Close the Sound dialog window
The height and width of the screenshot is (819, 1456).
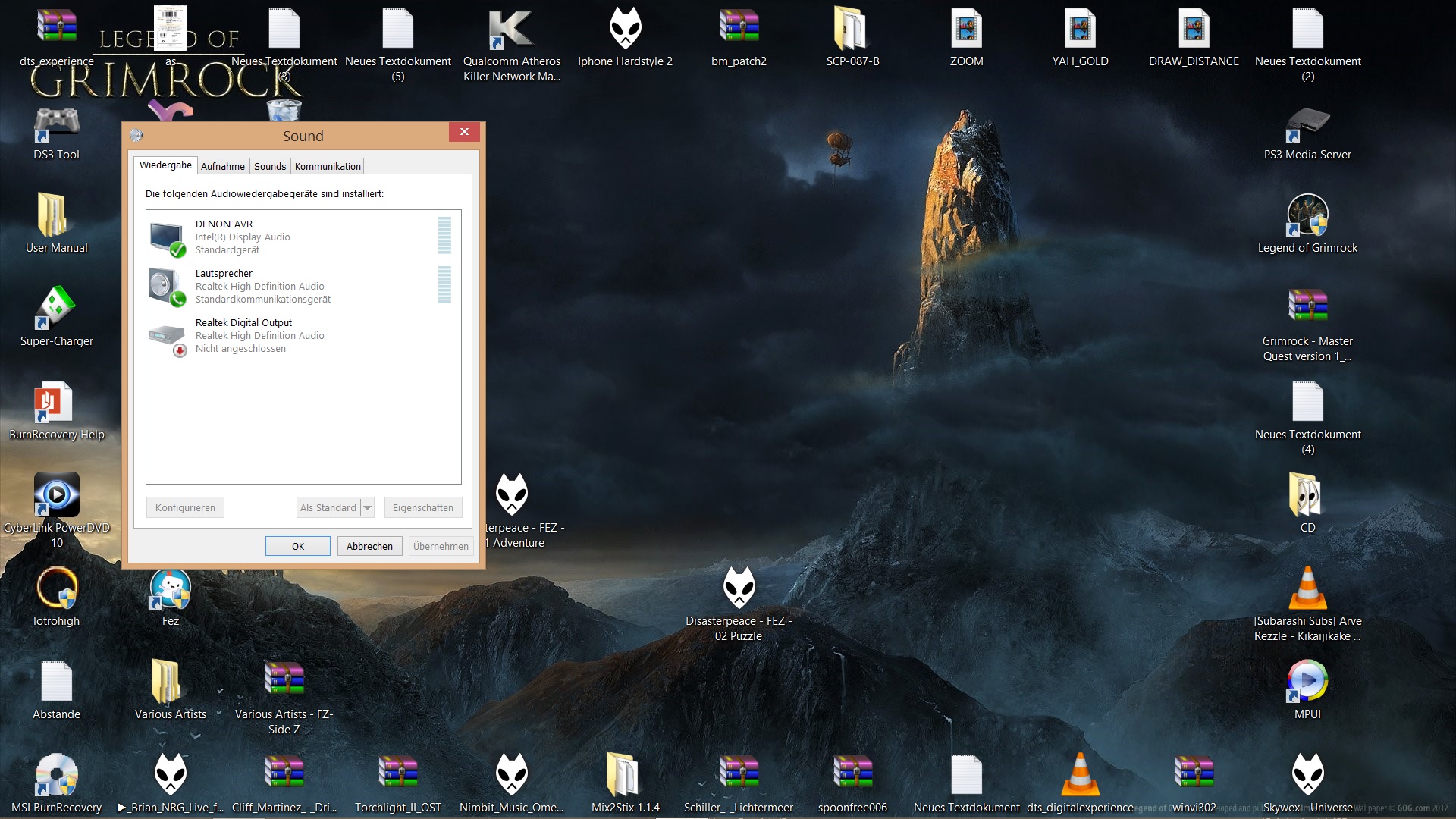[464, 132]
